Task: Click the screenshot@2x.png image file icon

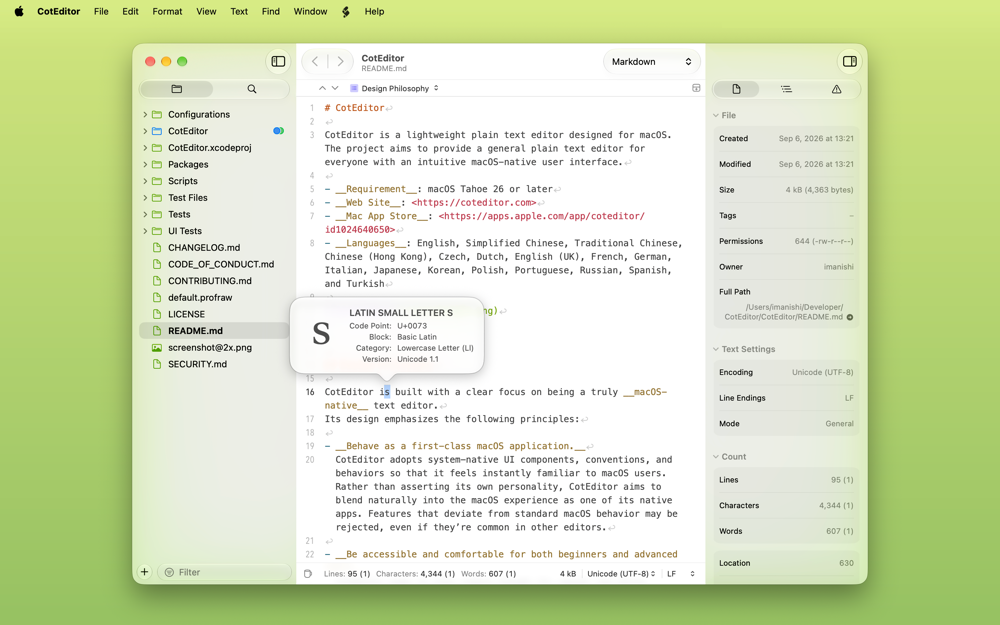Action: click(x=157, y=348)
